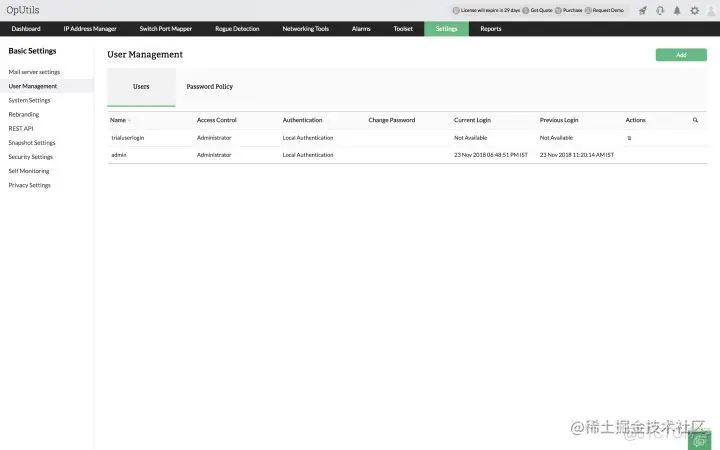Viewport: 720px width, 450px height.
Task: Click the Basic Settings sidebar heading
Action: (32, 51)
